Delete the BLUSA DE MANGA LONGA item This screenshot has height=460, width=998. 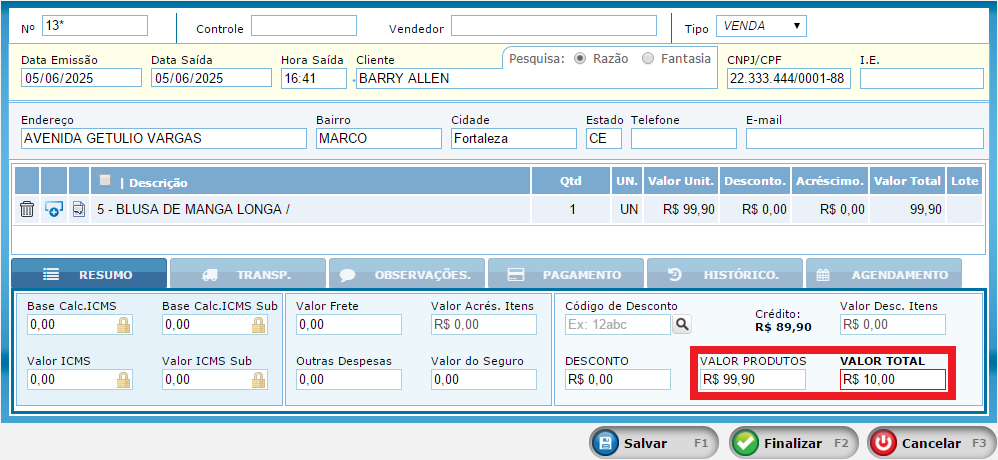pyautogui.click(x=27, y=209)
